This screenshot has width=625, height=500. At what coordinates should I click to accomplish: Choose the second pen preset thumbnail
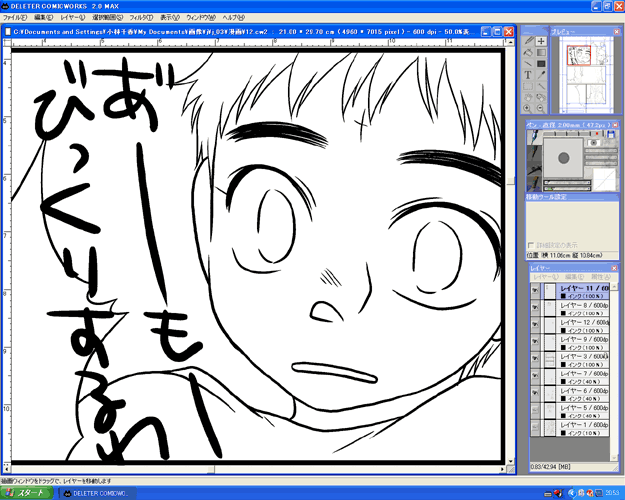[x=534, y=153]
